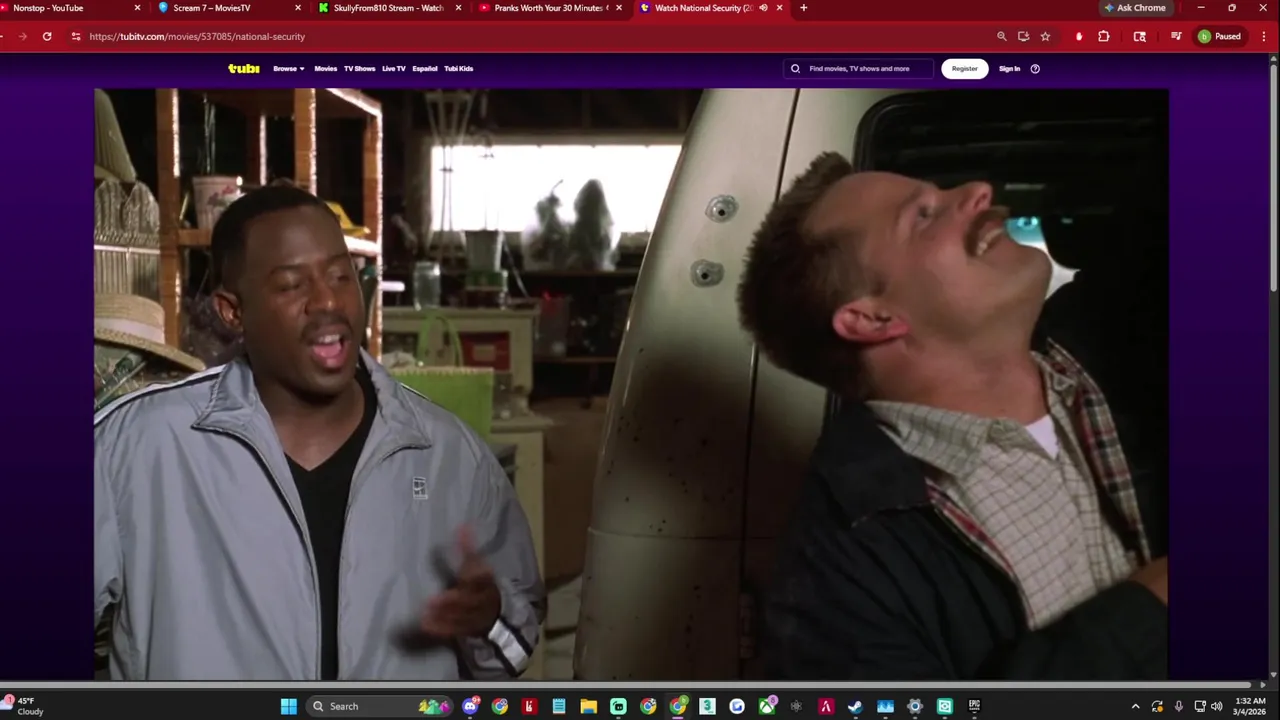1280x720 pixels.
Task: Expand the Browse dropdown menu
Action: pyautogui.click(x=289, y=69)
